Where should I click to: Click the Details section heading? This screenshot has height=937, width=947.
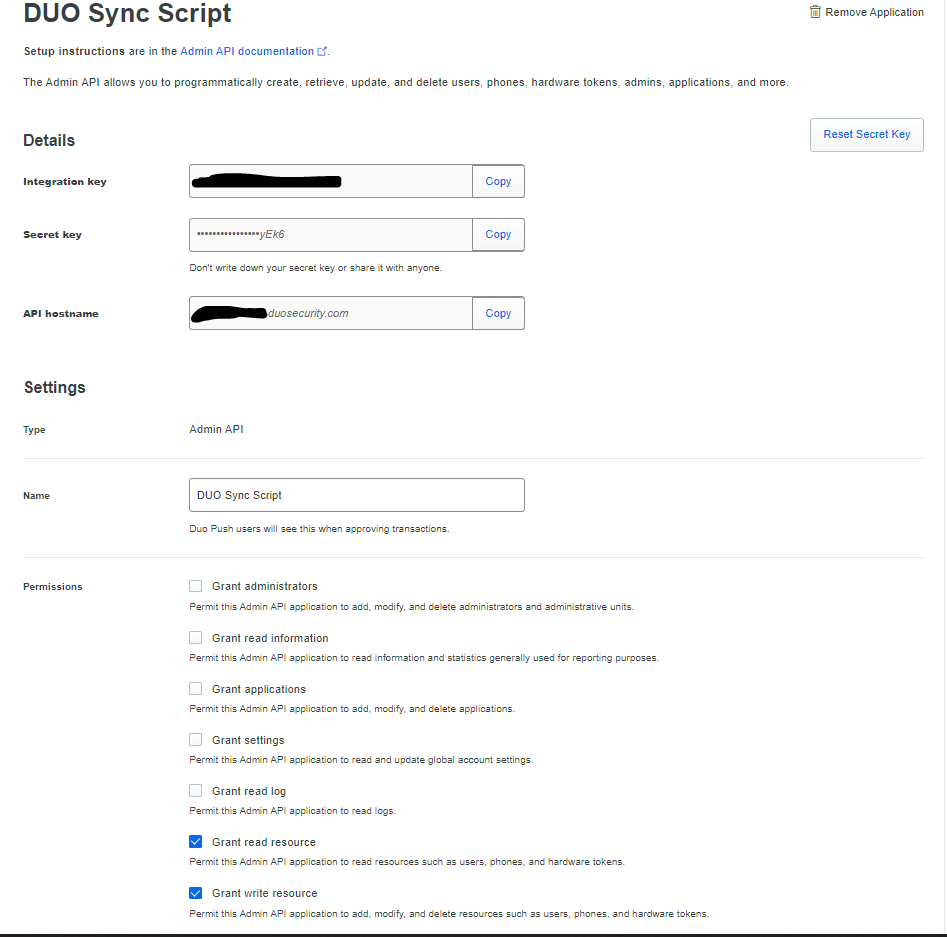[x=49, y=140]
